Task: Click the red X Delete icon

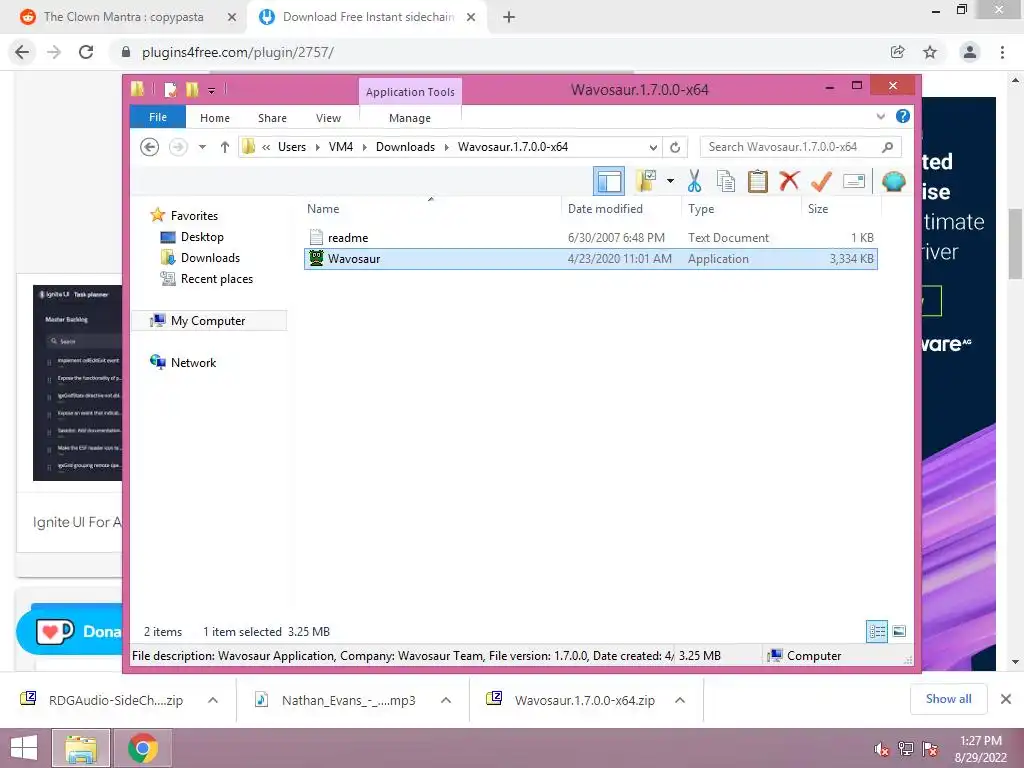Action: 789,180
